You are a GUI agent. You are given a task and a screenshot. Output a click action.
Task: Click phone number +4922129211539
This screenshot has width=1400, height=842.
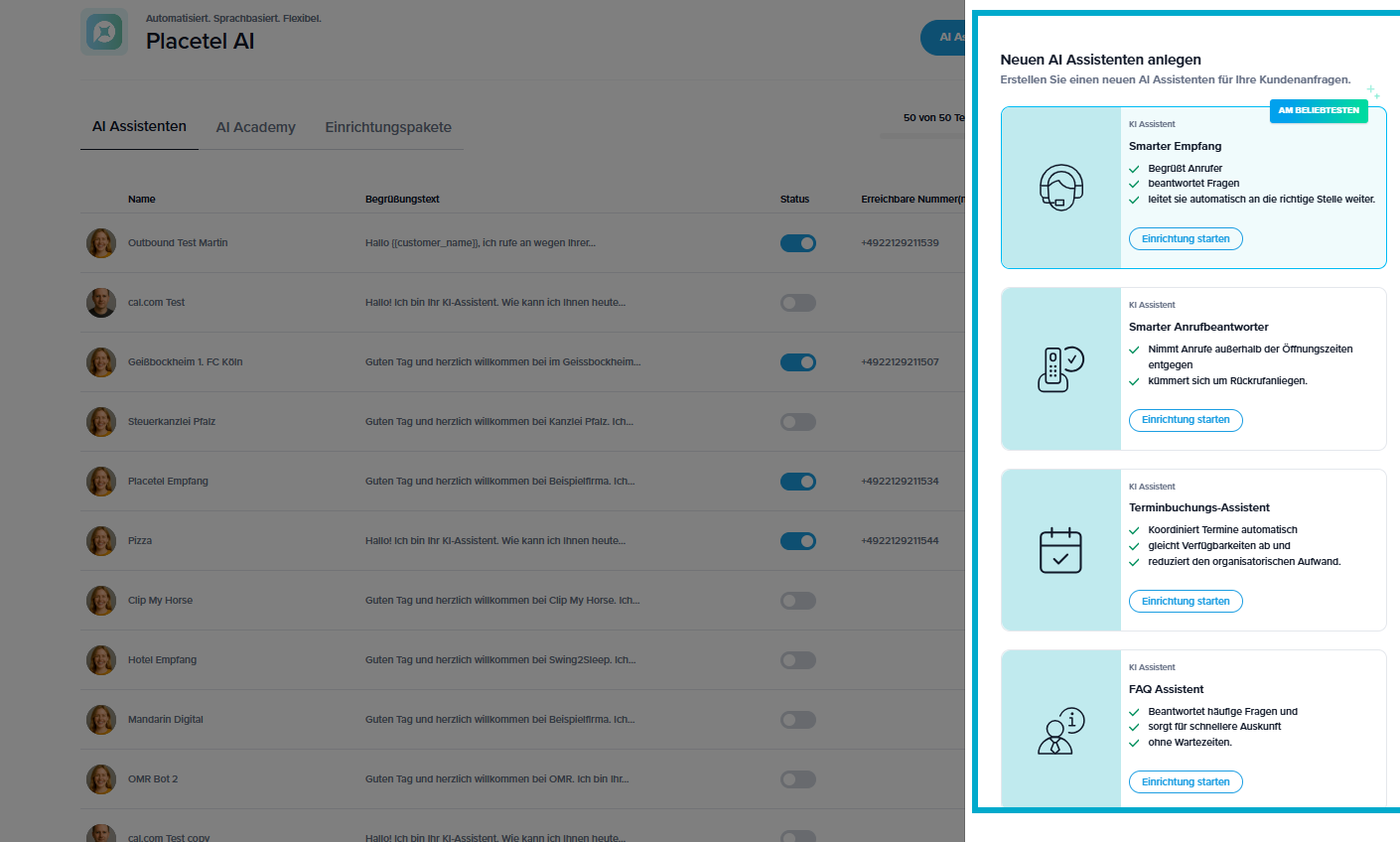900,243
